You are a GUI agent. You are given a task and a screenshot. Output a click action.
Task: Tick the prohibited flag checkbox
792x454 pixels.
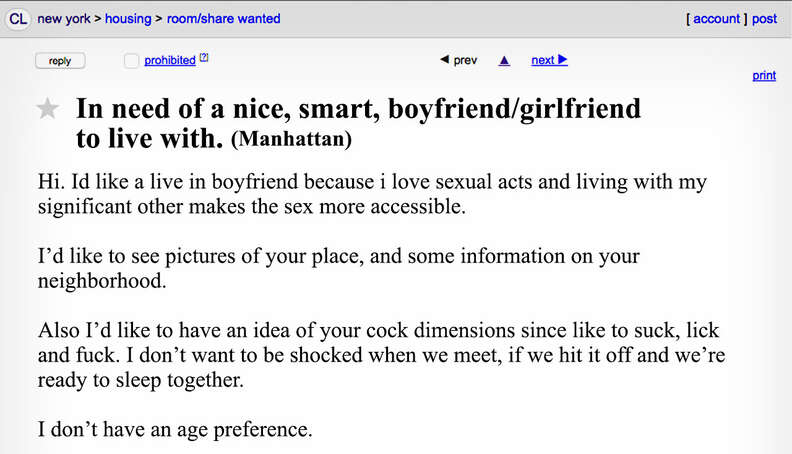pos(131,61)
